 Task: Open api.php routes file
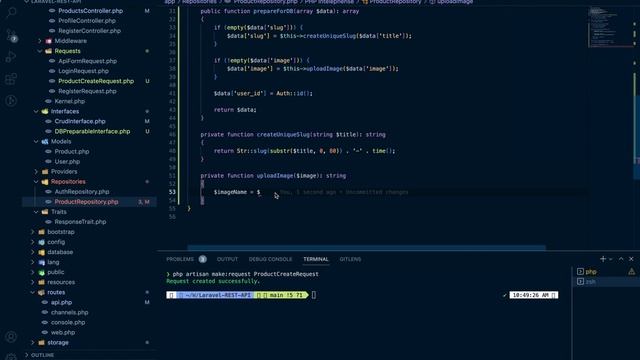coord(61,302)
